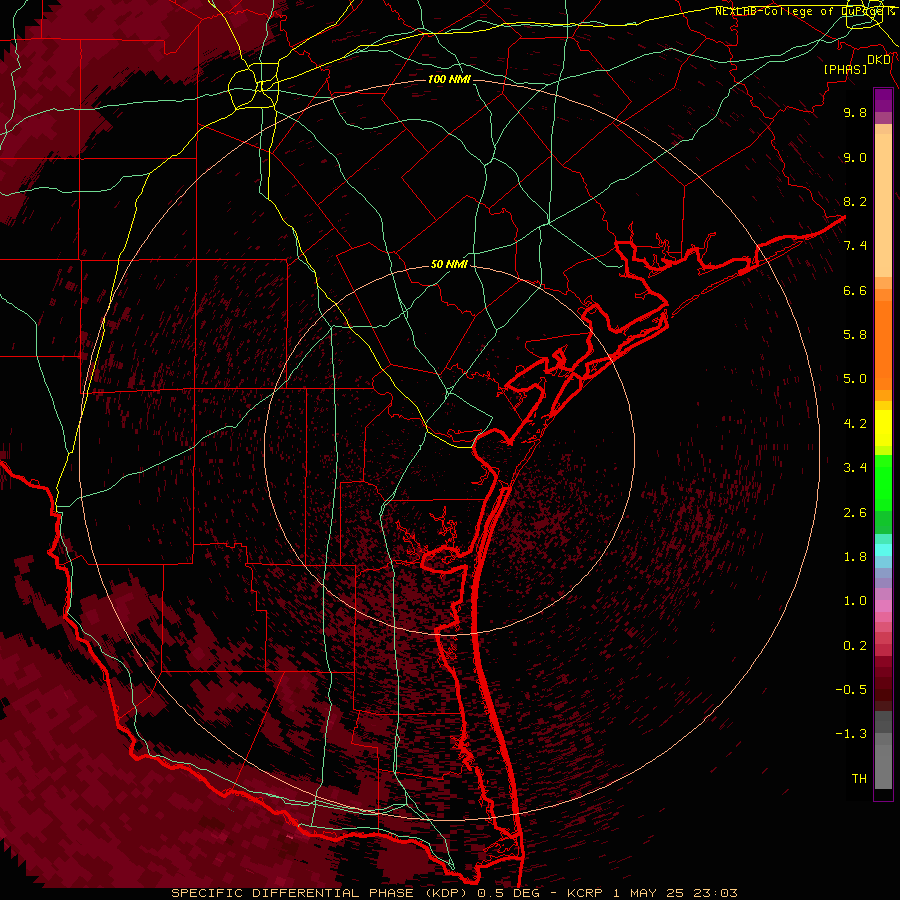Click the 4.2 value on the color scale
This screenshot has height=900, width=900.
click(855, 424)
